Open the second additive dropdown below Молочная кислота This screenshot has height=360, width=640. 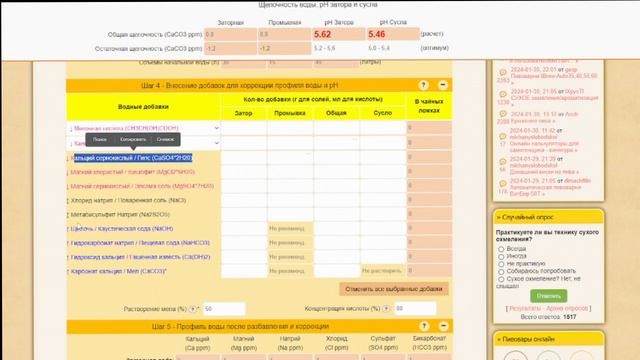[x=143, y=143]
